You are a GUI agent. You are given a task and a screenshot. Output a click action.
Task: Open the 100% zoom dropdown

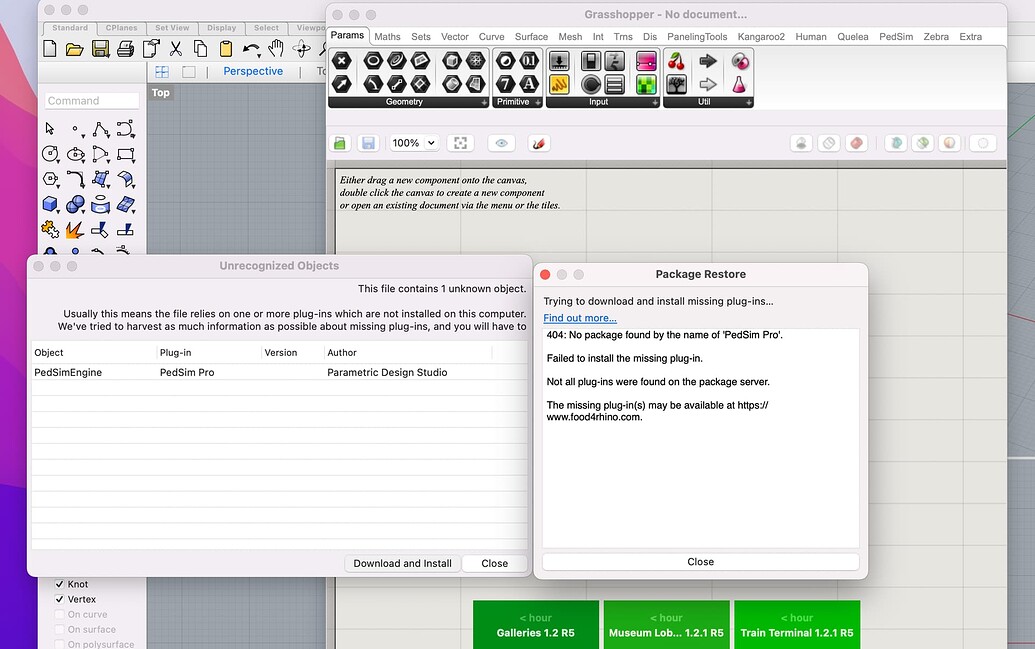pyautogui.click(x=413, y=142)
